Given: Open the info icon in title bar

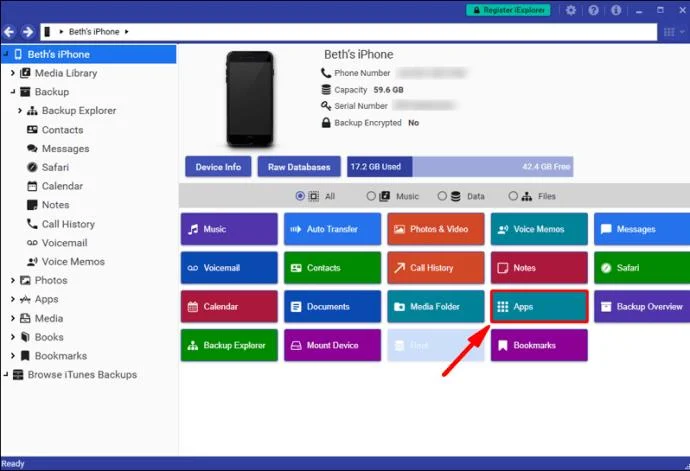Looking at the screenshot, I should [x=616, y=10].
